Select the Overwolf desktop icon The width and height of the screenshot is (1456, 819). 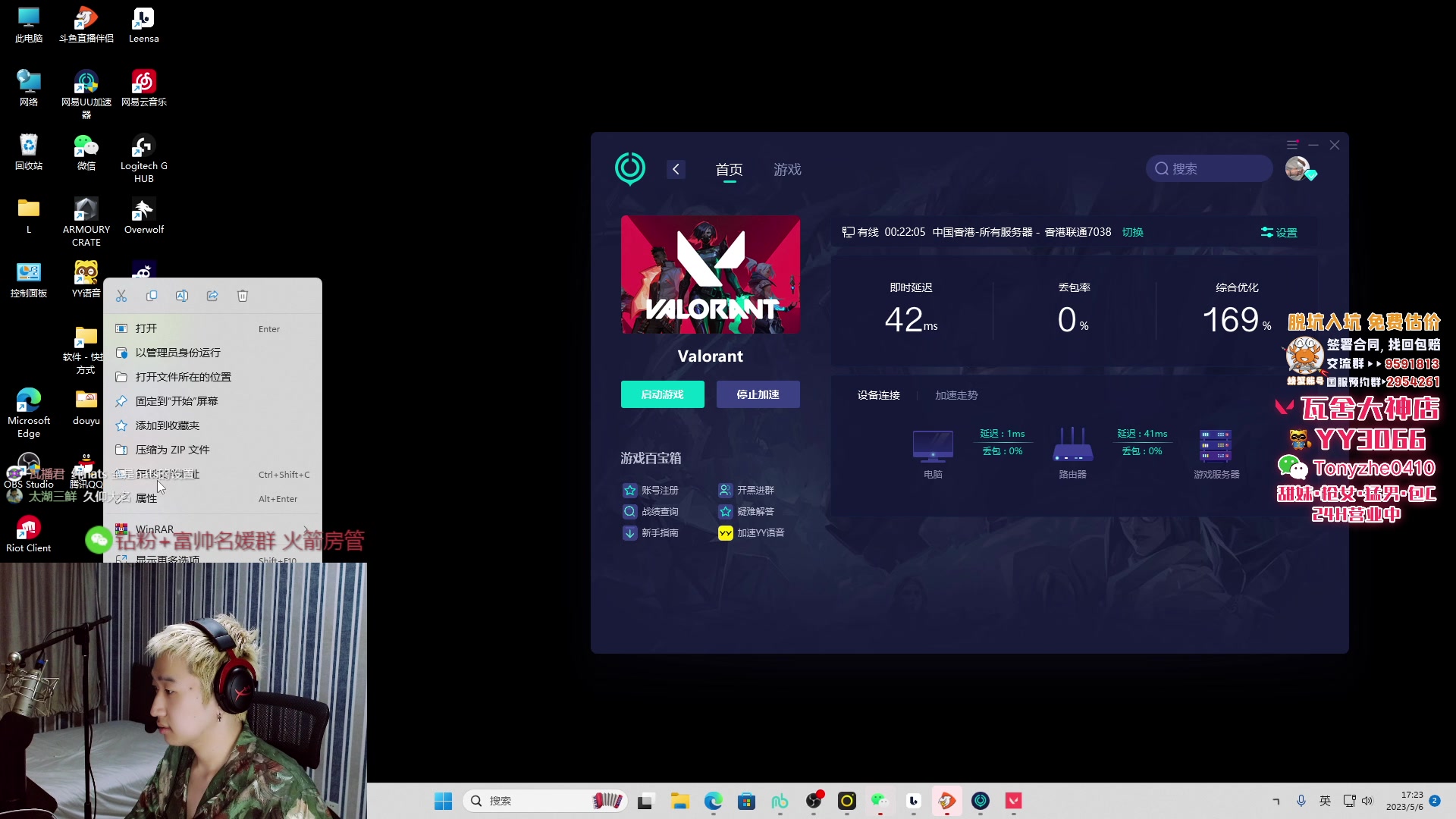143,215
